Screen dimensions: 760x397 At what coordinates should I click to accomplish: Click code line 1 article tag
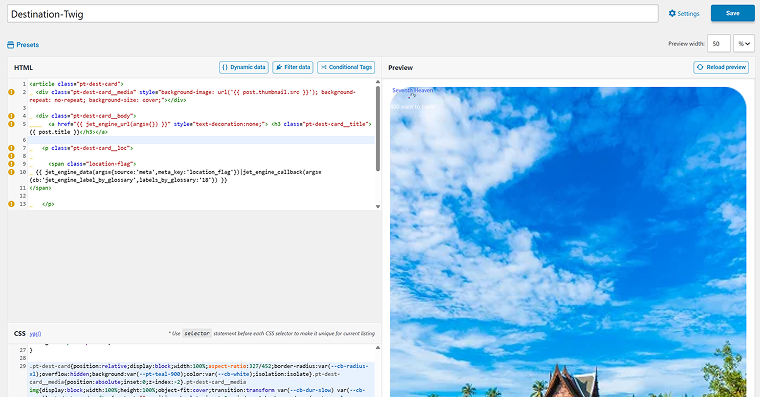coord(76,84)
